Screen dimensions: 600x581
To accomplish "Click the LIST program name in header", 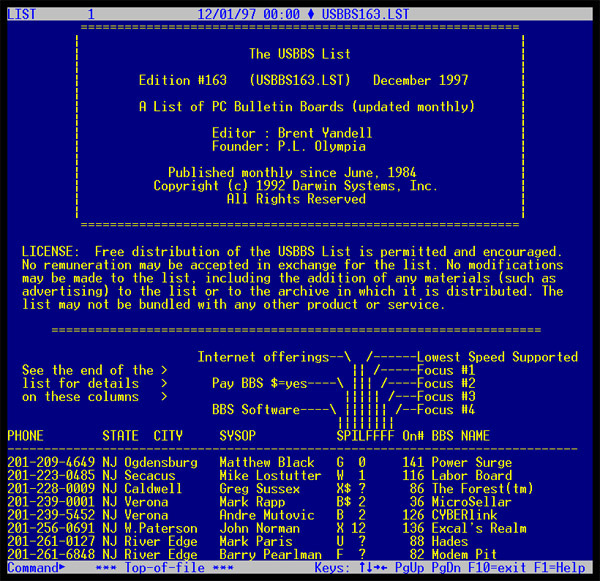I will pos(22,14).
